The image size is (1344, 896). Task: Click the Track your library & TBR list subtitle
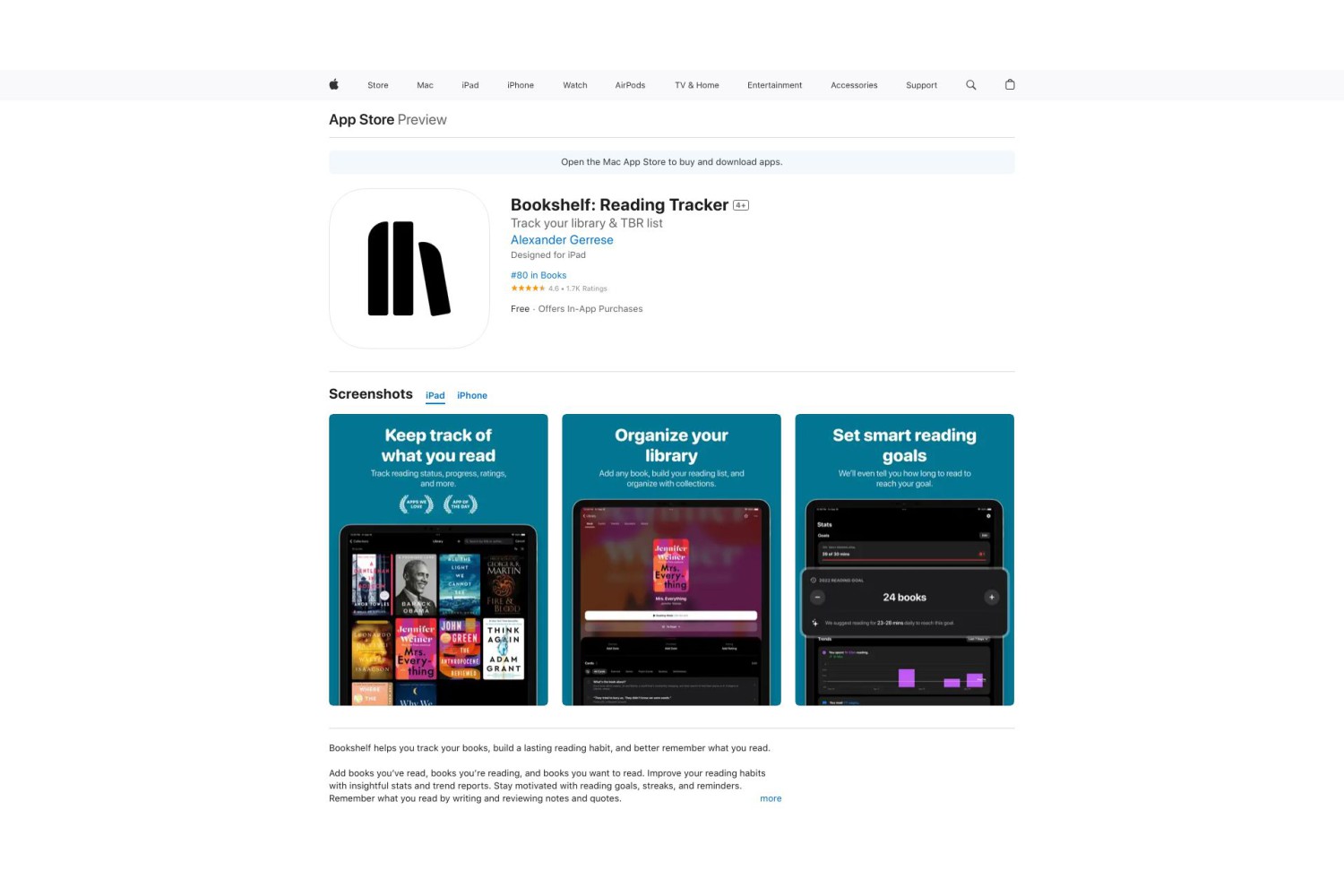pyautogui.click(x=587, y=223)
